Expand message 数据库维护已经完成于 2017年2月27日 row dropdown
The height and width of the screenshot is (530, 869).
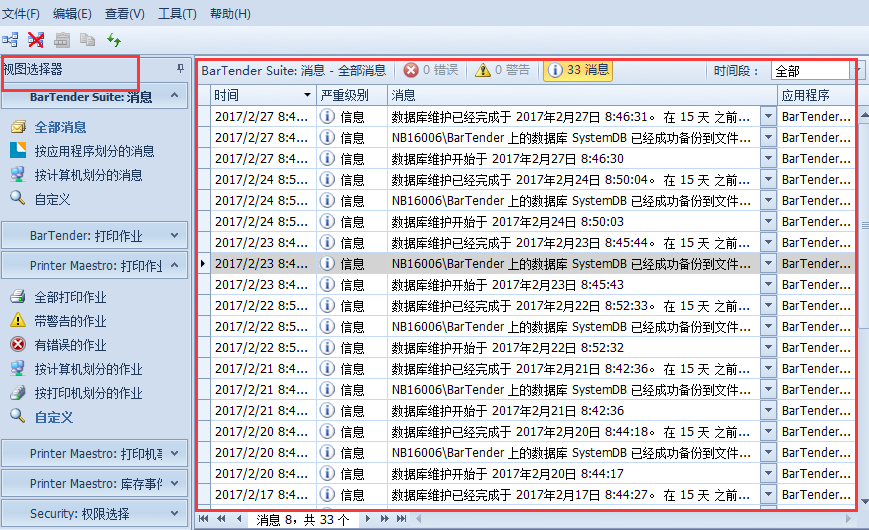coord(768,116)
